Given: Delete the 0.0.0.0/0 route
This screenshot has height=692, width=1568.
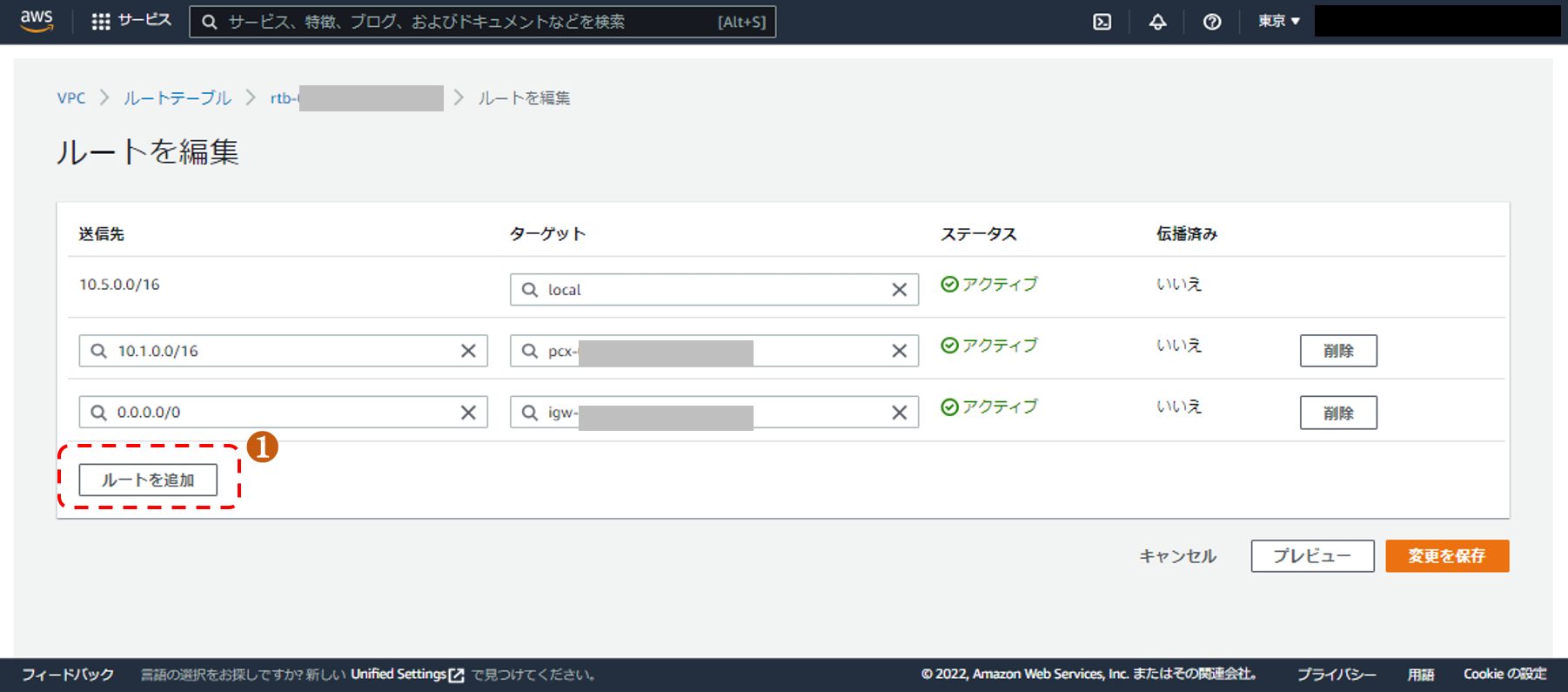Looking at the screenshot, I should point(1337,413).
